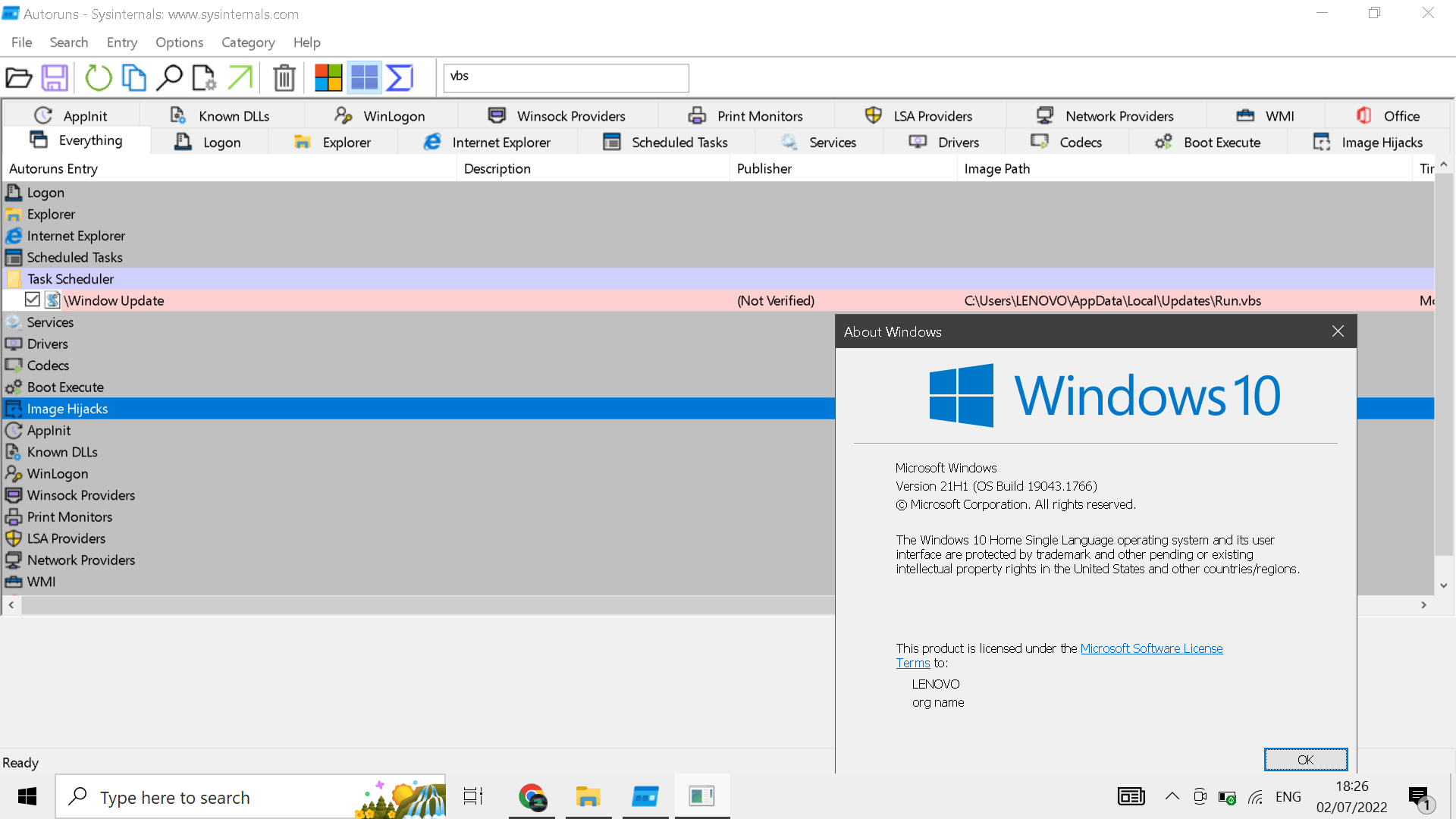Open the Options menu
Viewport: 1456px width, 819px height.
pos(179,42)
